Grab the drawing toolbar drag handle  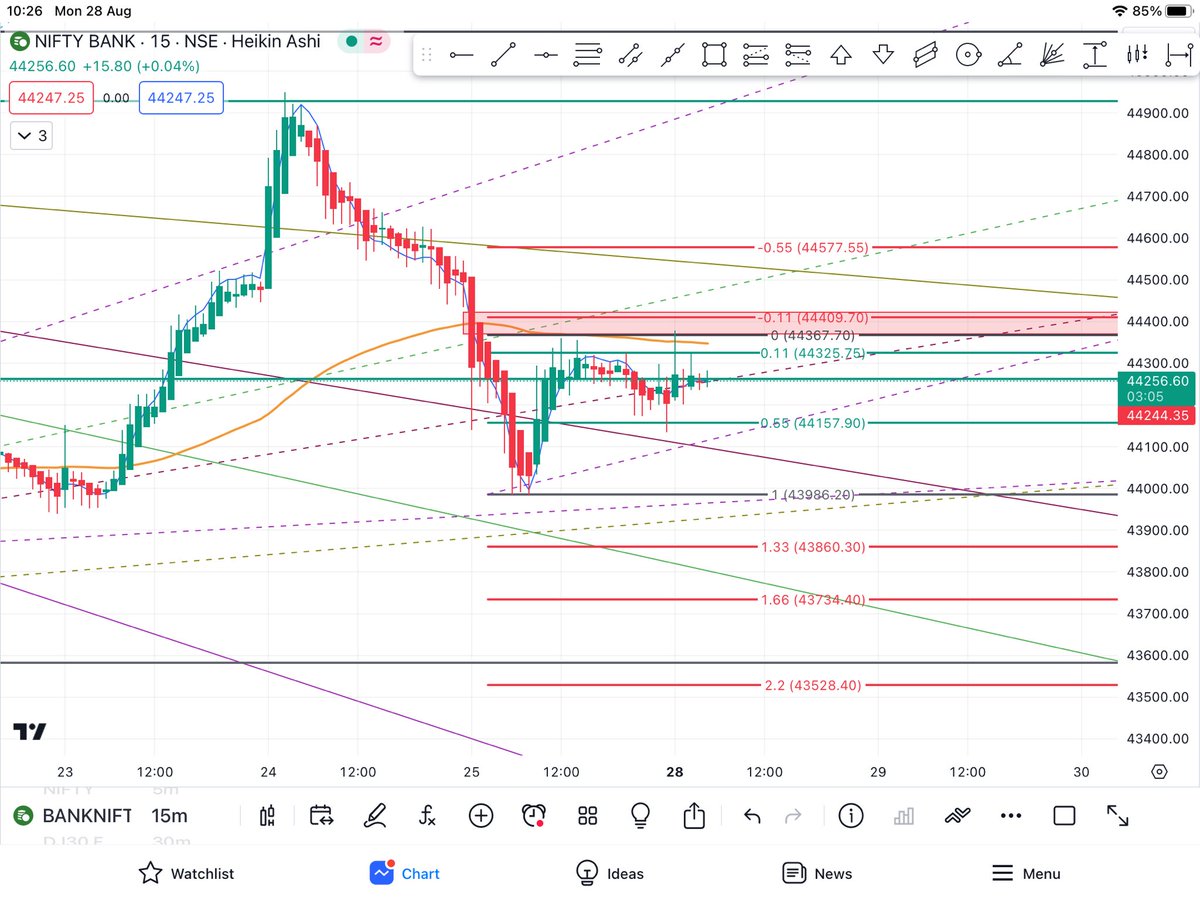[x=427, y=55]
